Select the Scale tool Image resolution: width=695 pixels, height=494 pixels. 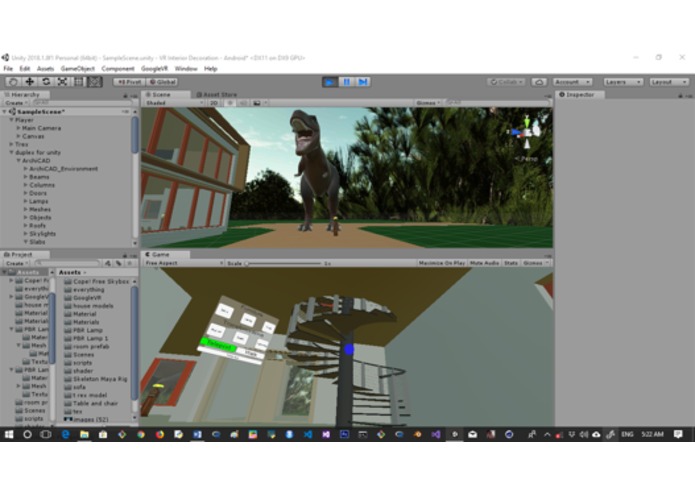pos(62,82)
